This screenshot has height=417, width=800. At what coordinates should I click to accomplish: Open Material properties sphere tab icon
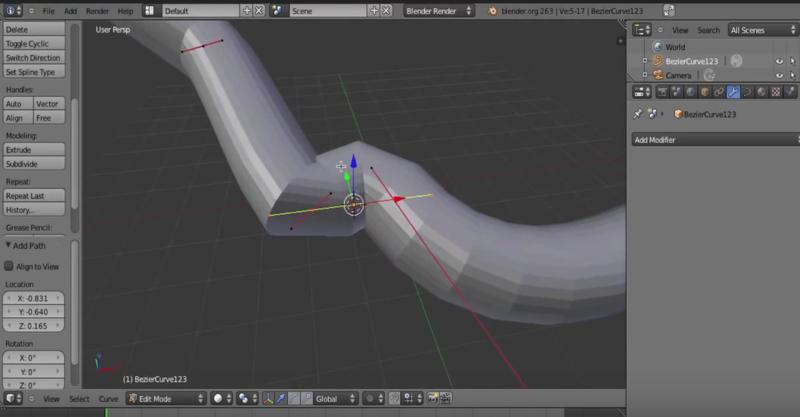coord(762,92)
